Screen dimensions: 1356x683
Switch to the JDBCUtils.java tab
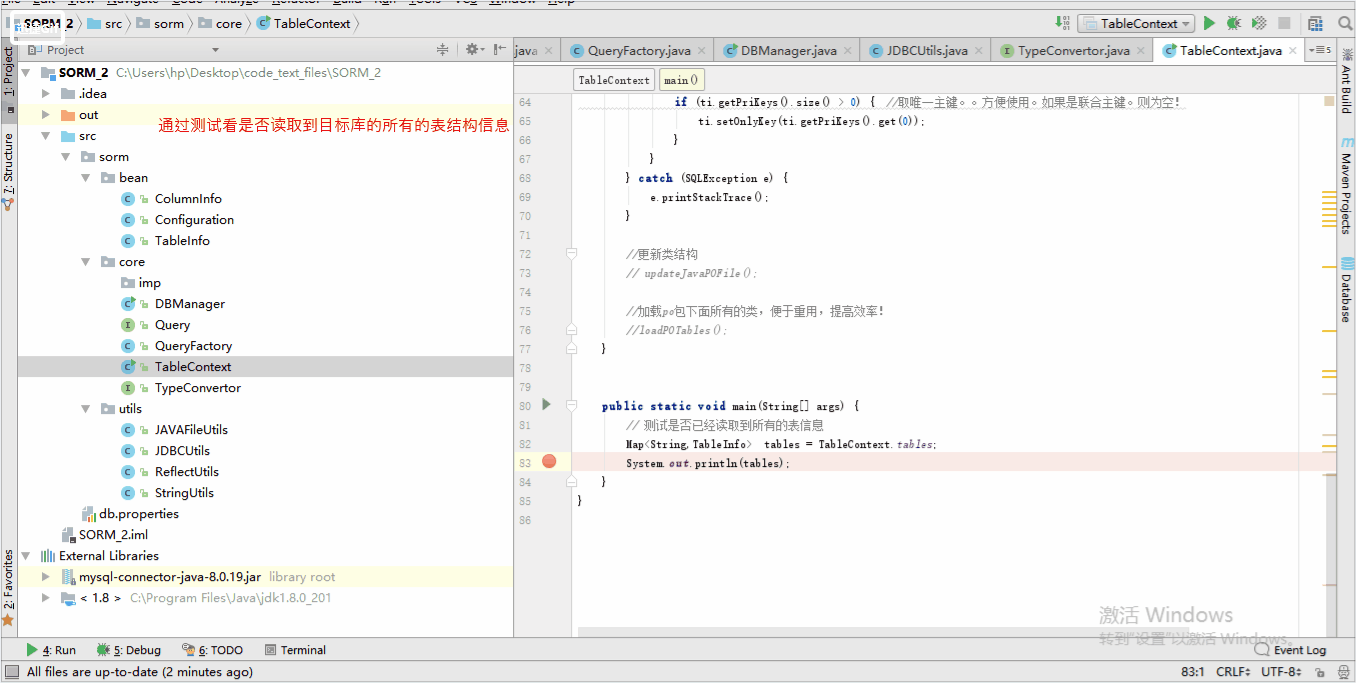[x=926, y=51]
